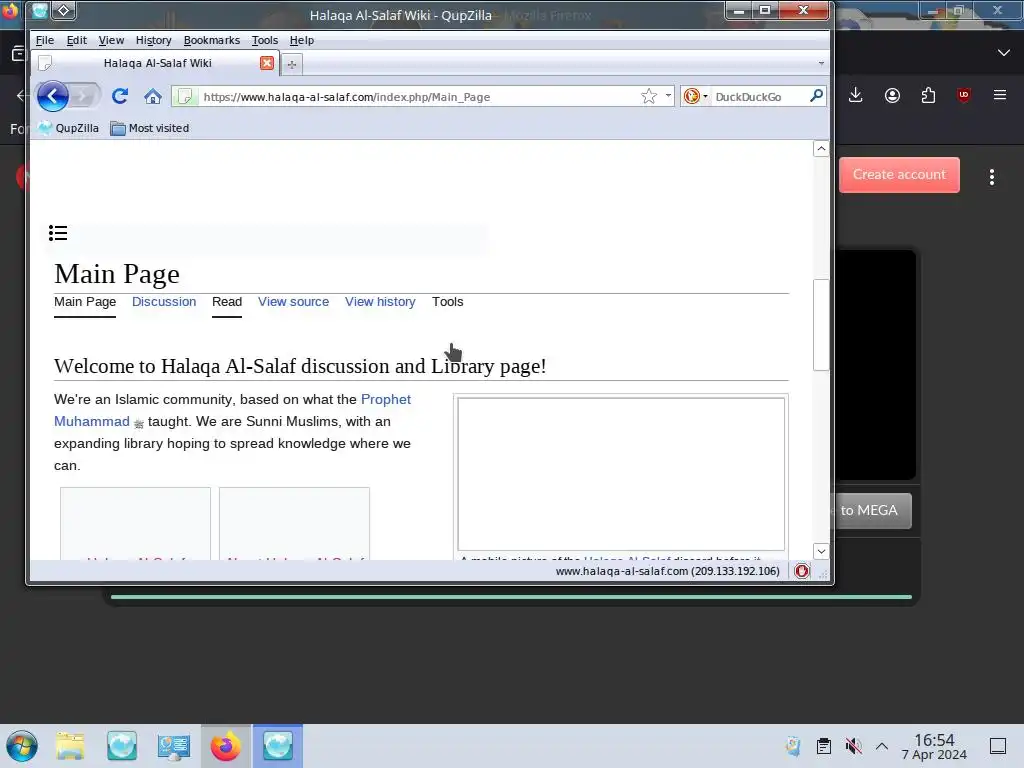Click the QupZilla title bar menu icon
This screenshot has width=1024, height=768.
point(39,11)
